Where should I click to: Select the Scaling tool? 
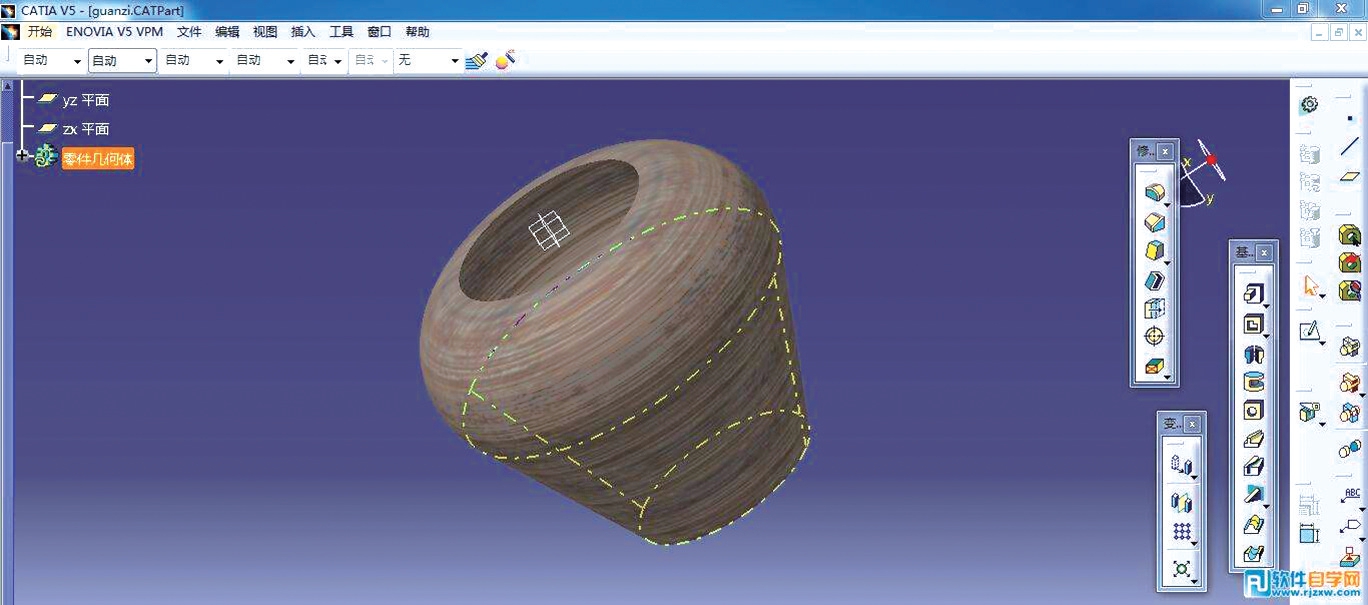click(x=1181, y=569)
